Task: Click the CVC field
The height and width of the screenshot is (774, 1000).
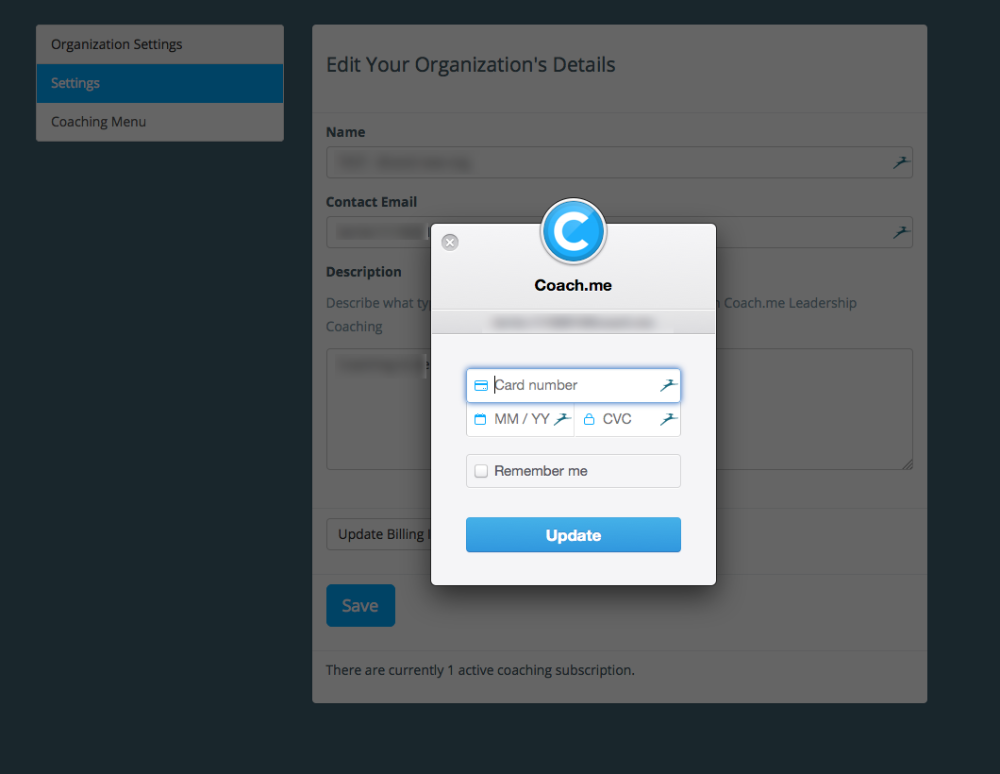Action: click(x=628, y=420)
